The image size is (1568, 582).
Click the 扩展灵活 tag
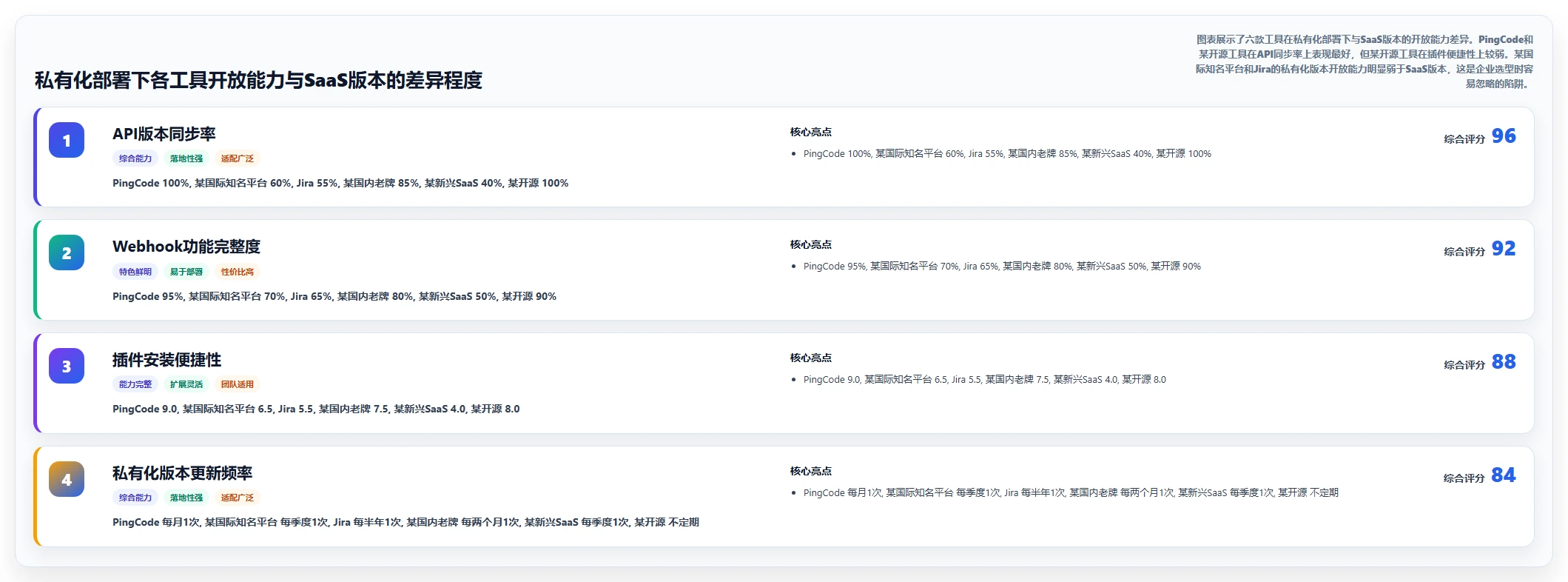pos(186,384)
